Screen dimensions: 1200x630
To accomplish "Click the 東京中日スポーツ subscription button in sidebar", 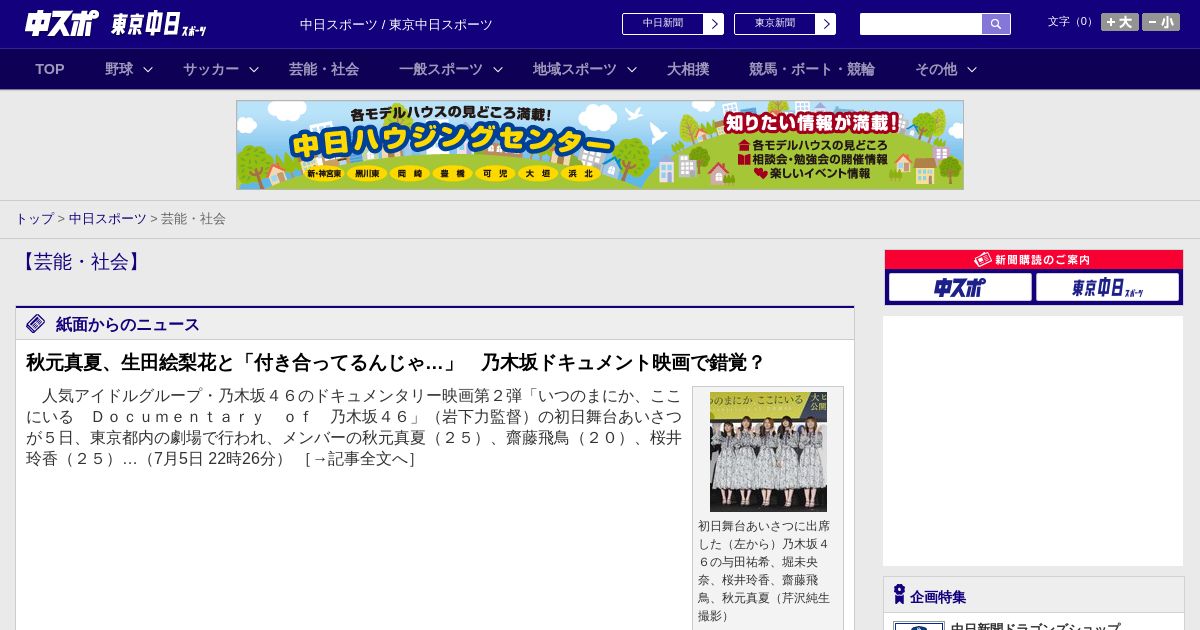I will pos(1108,287).
